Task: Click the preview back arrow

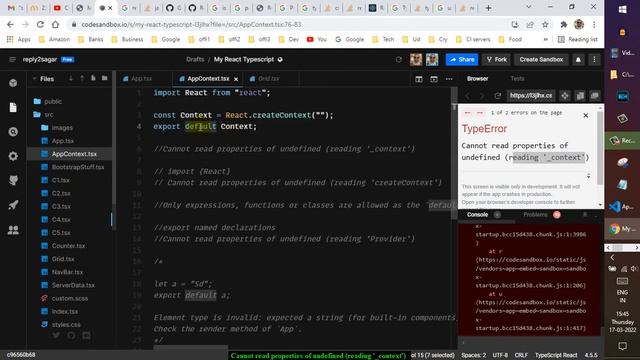Action: [x=468, y=96]
